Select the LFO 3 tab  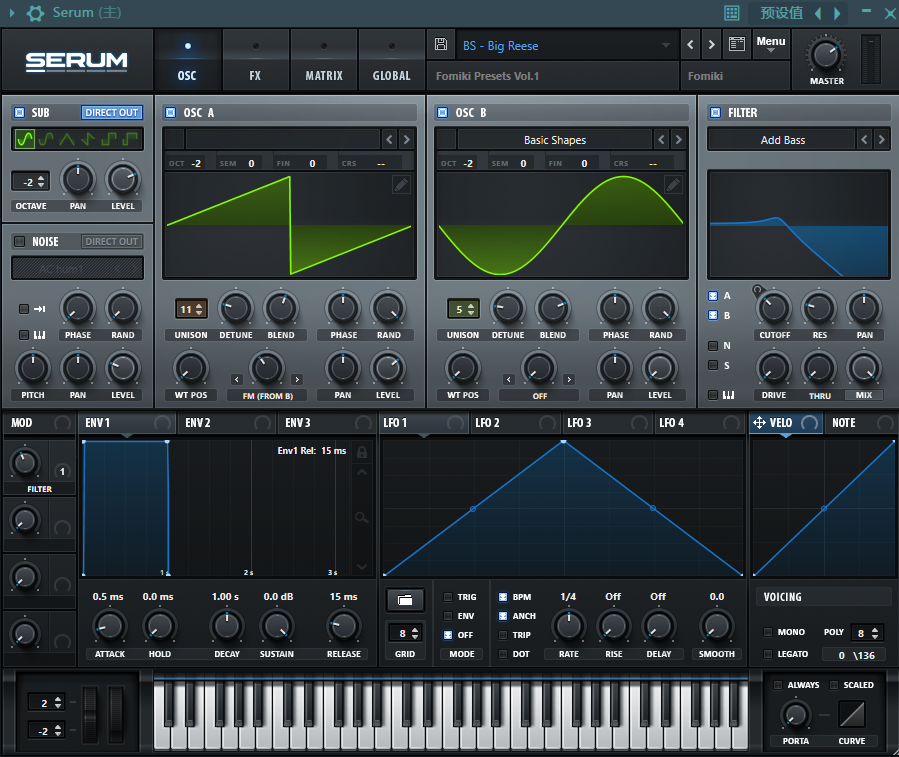[607, 423]
